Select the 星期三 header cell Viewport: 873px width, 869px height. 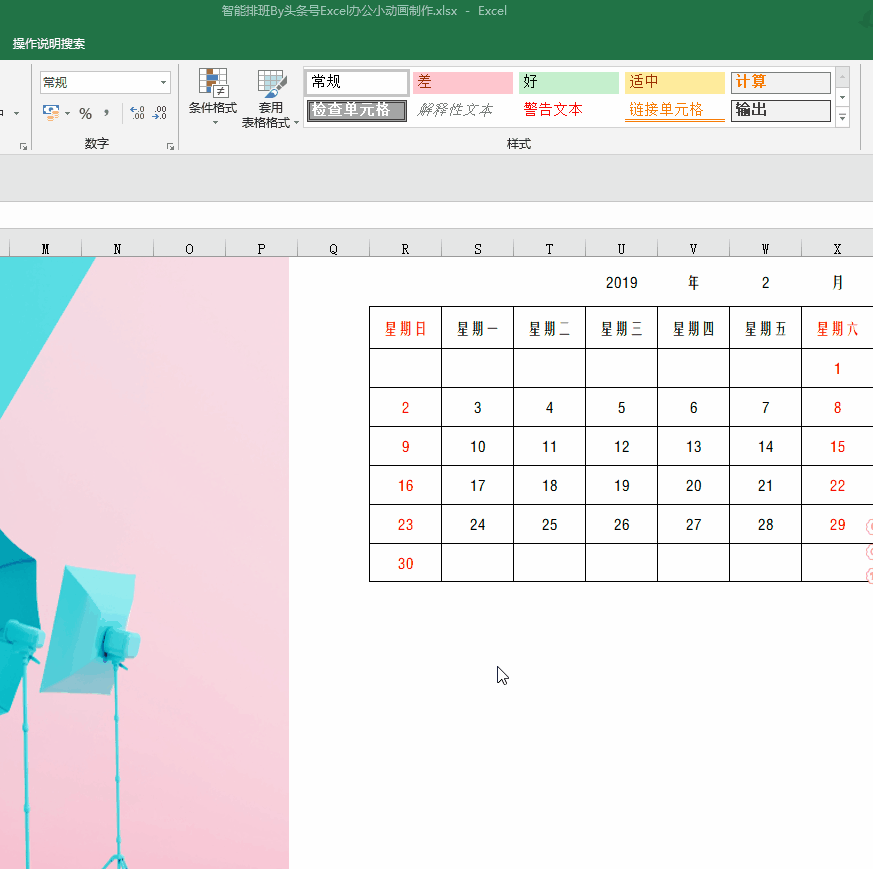[x=621, y=328]
